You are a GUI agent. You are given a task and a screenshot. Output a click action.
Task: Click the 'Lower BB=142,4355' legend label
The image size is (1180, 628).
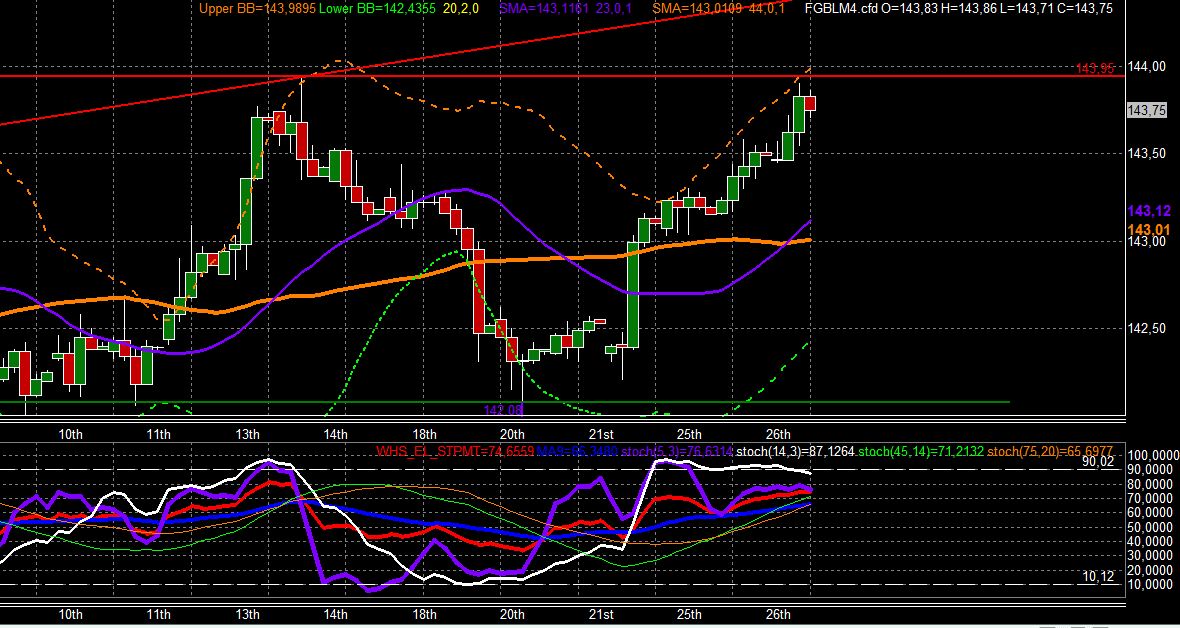click(377, 8)
